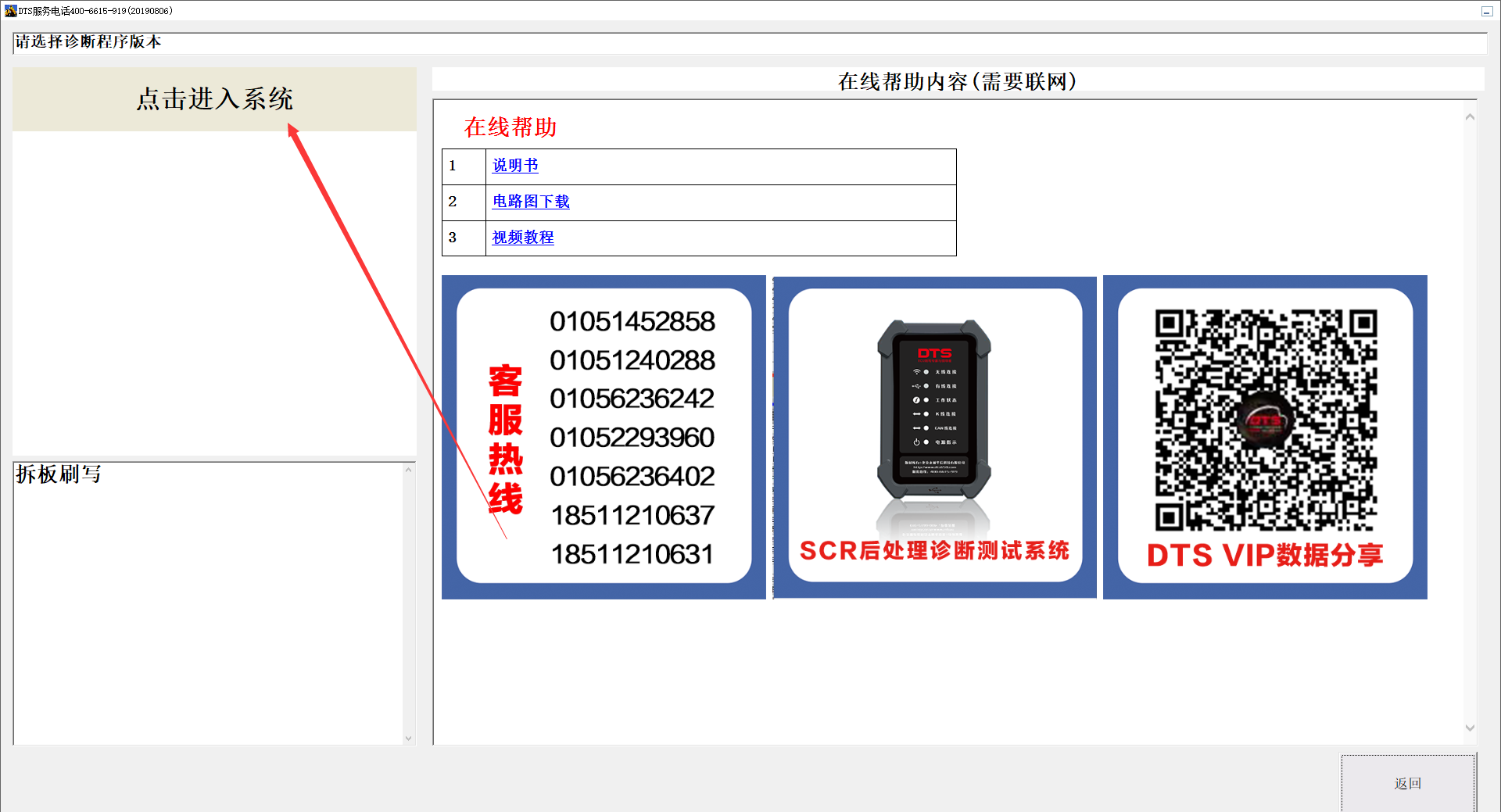The image size is (1501, 812).
Task: Click the customer hotline phone numbers image
Action: (604, 437)
